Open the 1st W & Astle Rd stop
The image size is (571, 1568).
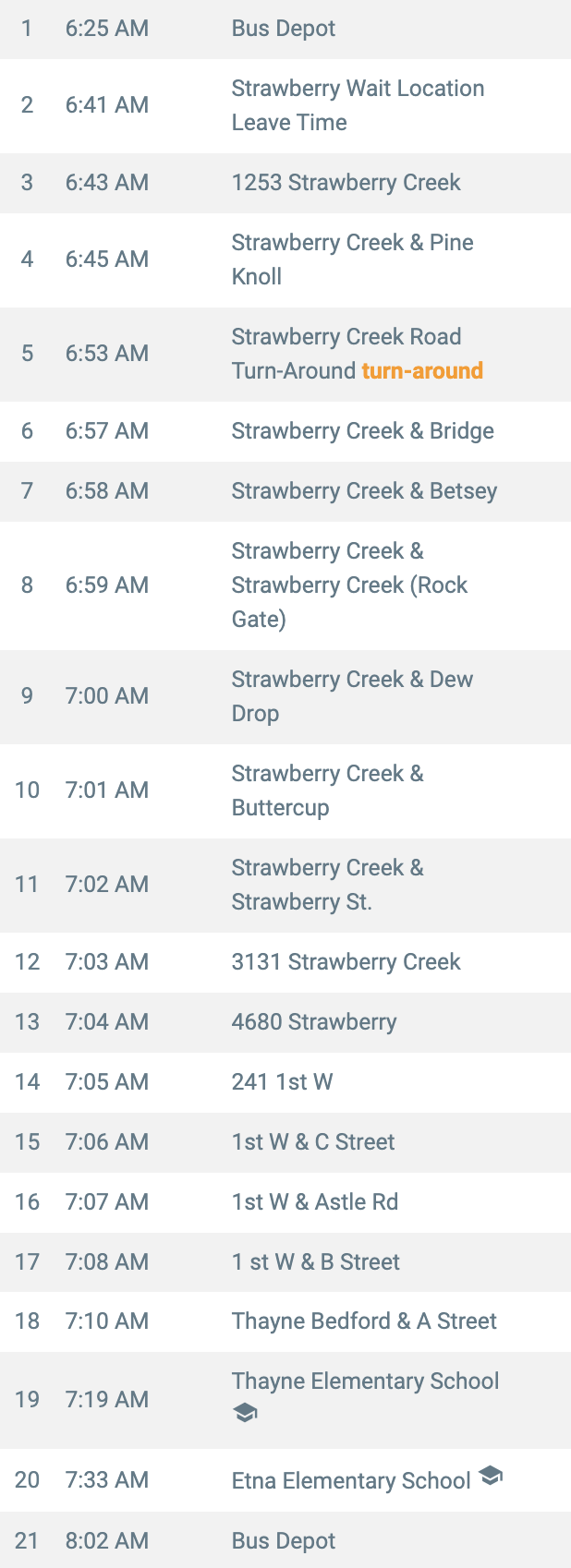point(285,1202)
